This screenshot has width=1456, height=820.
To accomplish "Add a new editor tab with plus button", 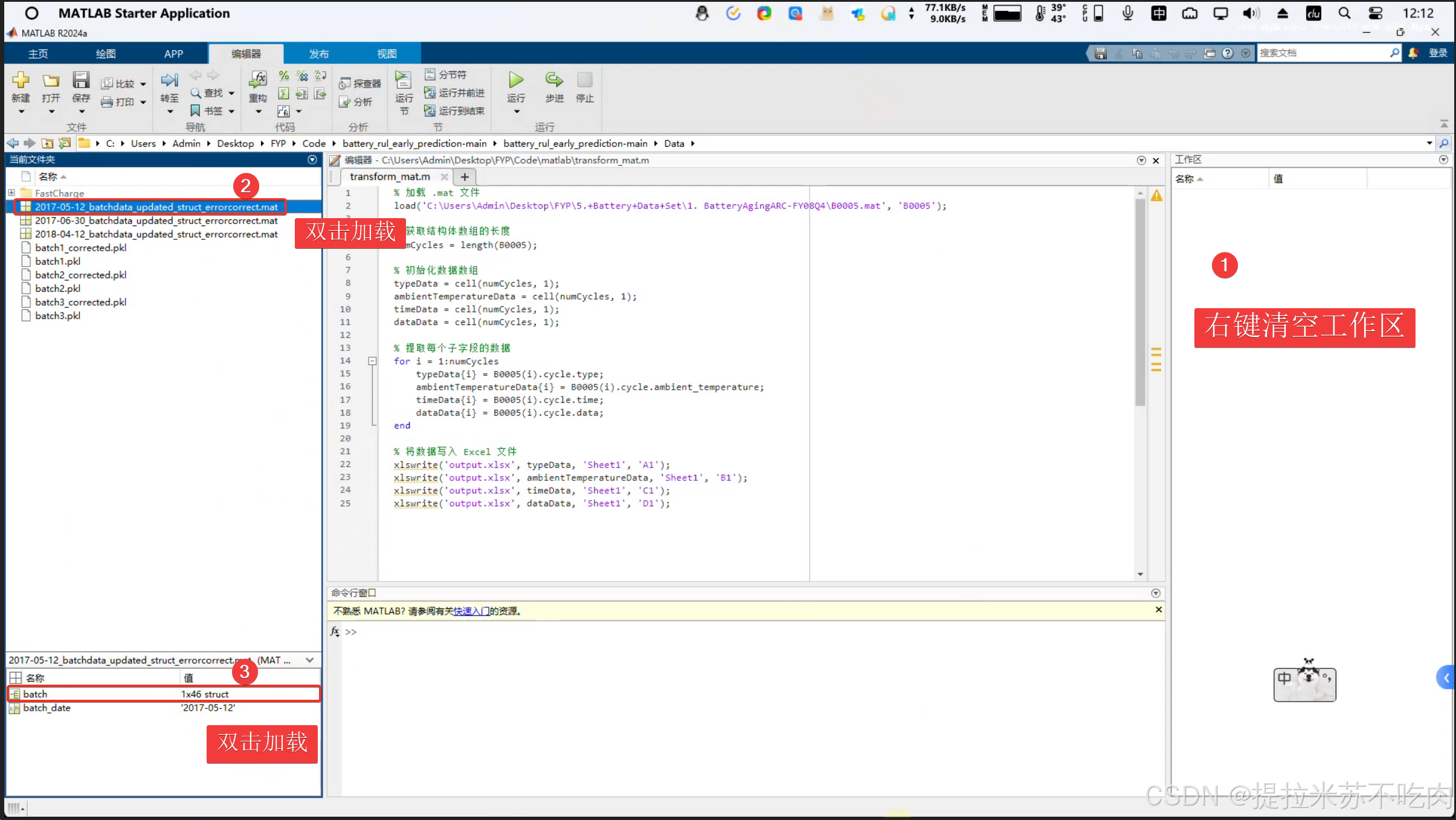I will 465,176.
